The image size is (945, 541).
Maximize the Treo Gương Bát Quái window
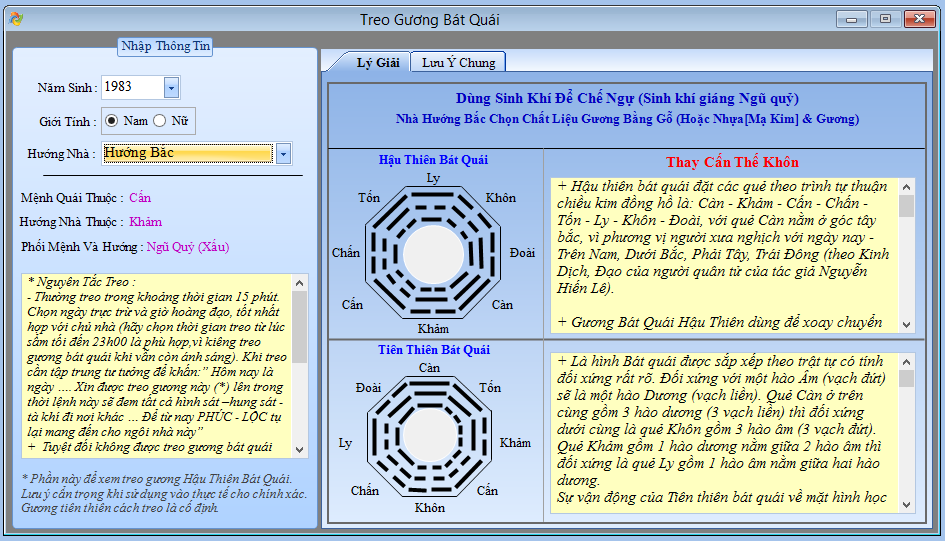tap(885, 18)
